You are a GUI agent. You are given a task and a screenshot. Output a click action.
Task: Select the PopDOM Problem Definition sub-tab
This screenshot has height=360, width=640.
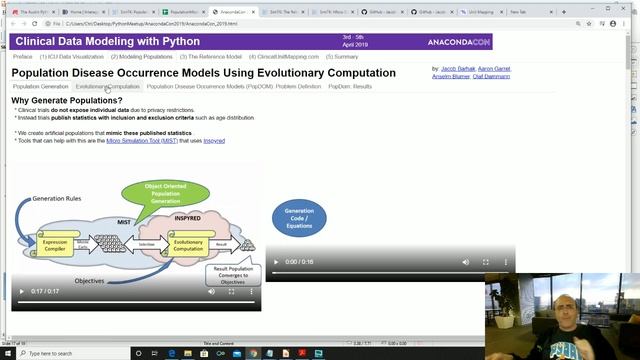click(x=234, y=87)
